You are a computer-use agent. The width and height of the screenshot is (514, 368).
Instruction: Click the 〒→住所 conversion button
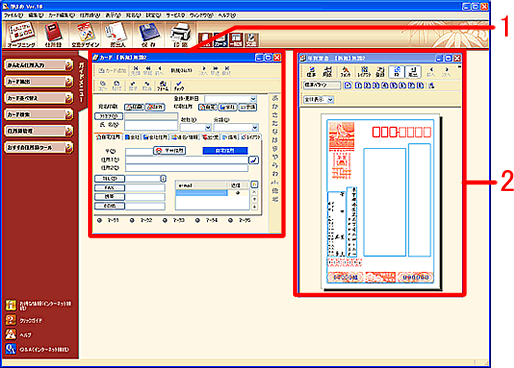(x=170, y=151)
